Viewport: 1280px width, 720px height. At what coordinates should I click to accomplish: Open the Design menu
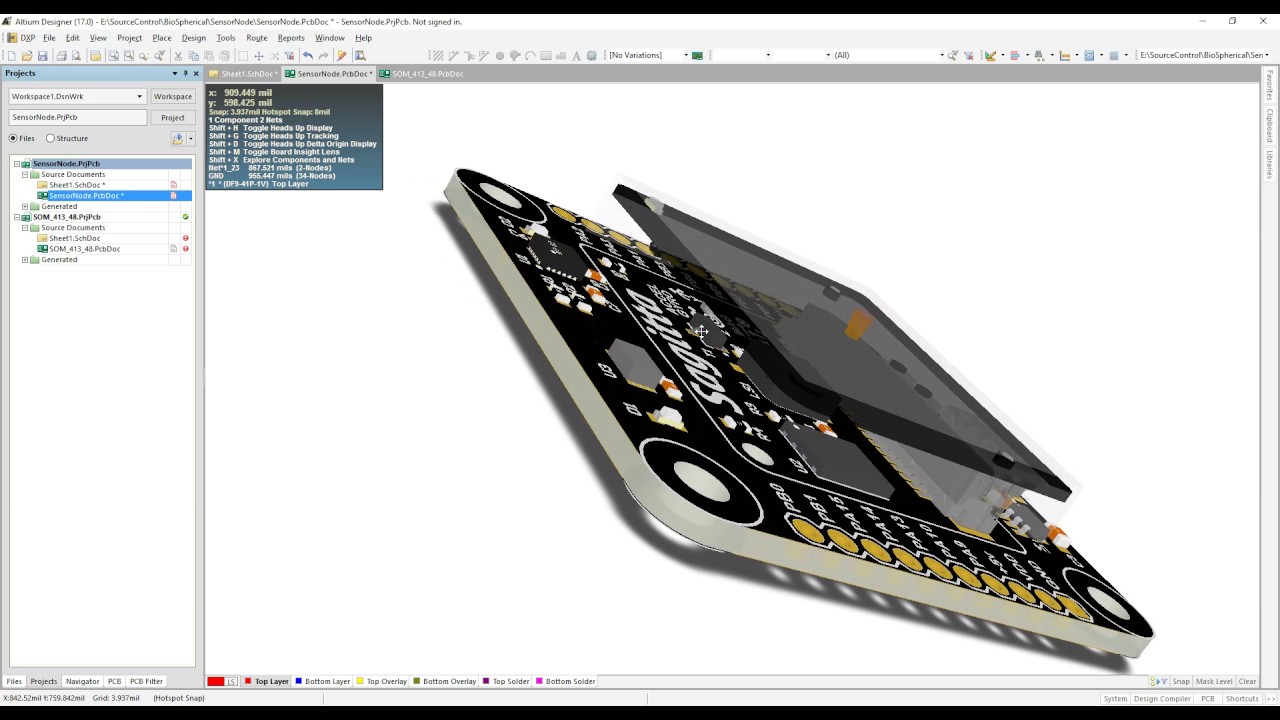[x=194, y=38]
